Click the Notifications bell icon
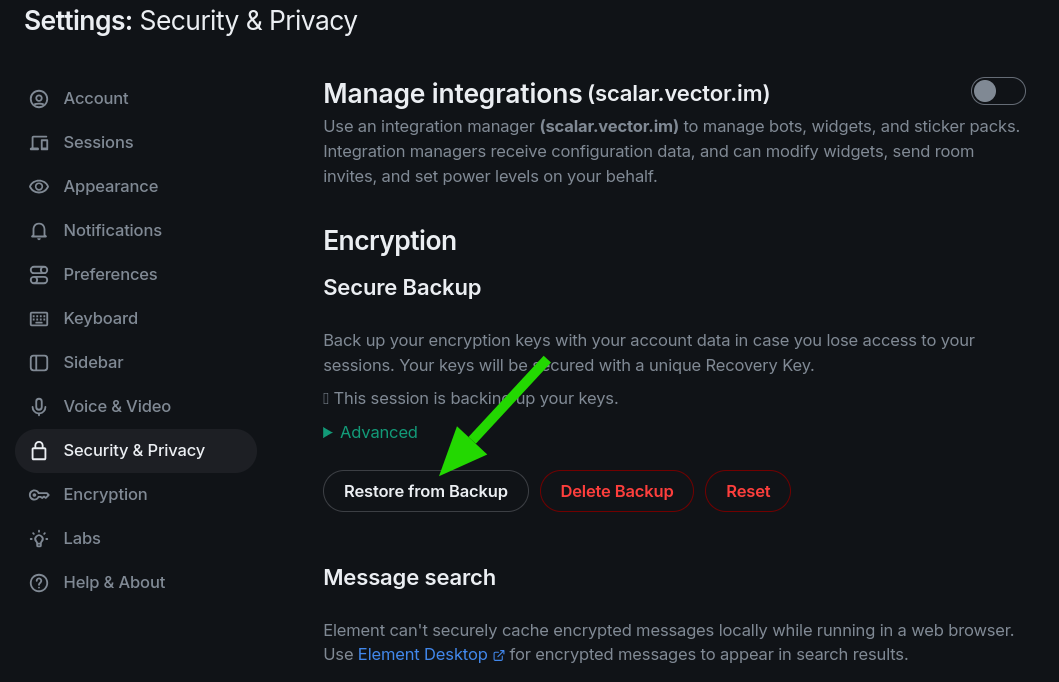 click(x=39, y=231)
